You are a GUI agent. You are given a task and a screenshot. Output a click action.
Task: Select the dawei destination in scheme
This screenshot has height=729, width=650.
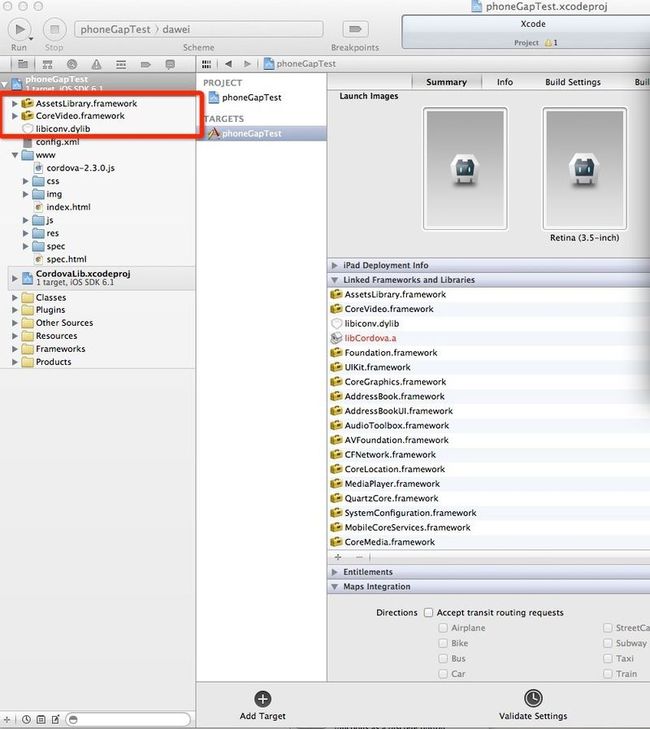tap(176, 29)
